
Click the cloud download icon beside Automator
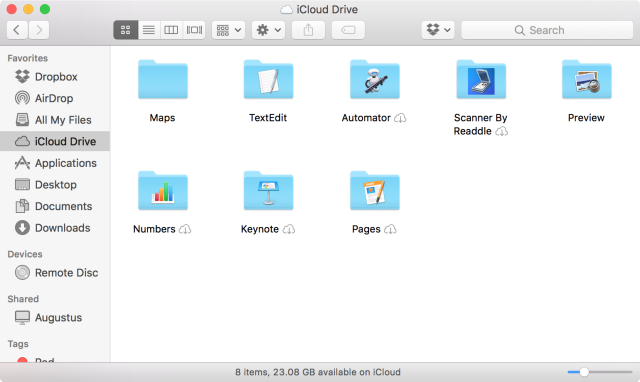pyautogui.click(x=400, y=118)
